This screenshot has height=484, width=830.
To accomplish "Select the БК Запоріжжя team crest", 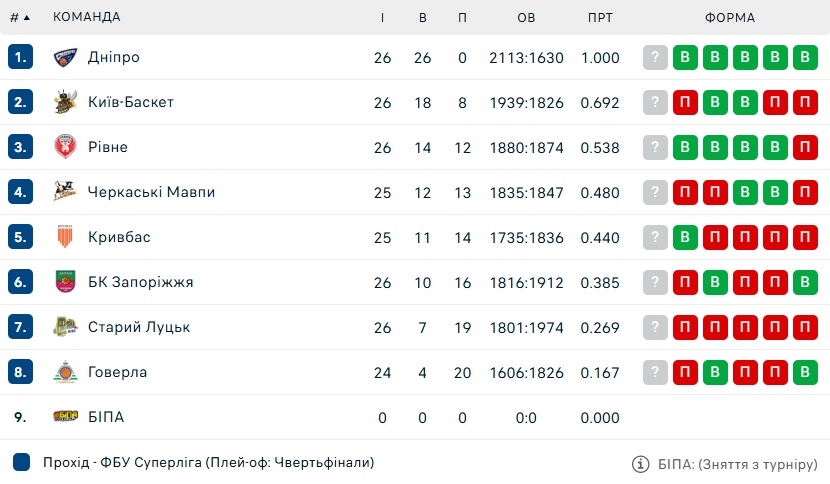I will (x=66, y=282).
